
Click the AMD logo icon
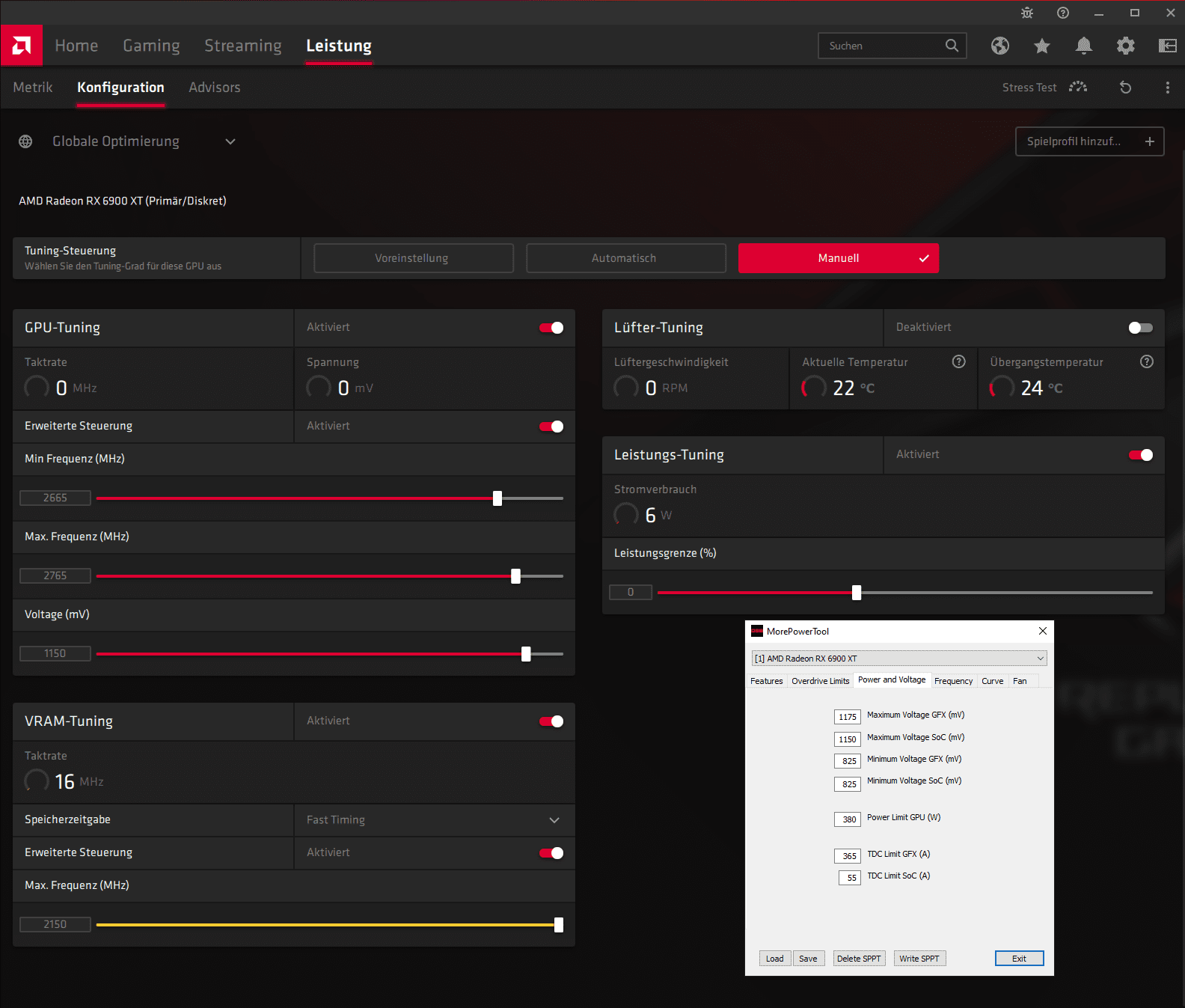pyautogui.click(x=22, y=46)
